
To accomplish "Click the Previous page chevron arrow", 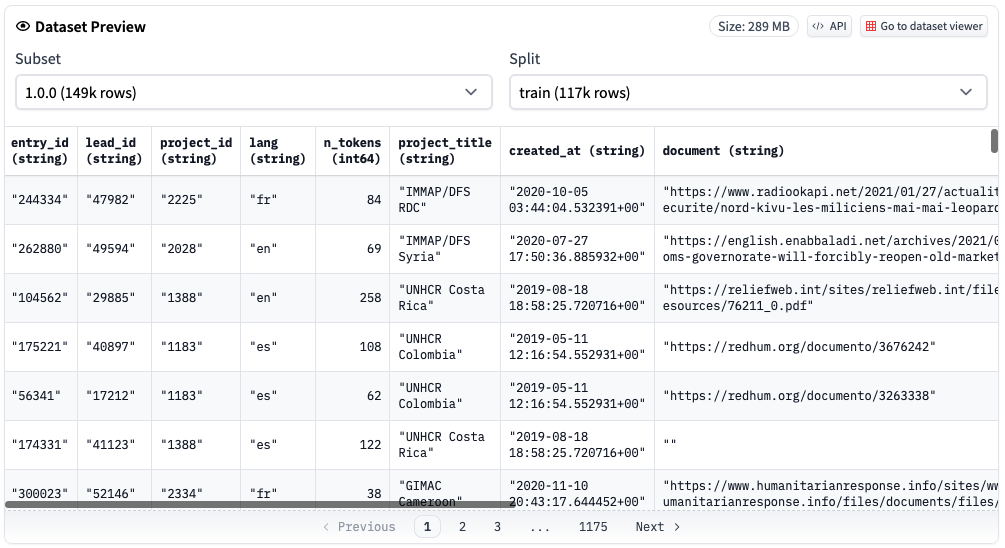I will click(x=326, y=527).
